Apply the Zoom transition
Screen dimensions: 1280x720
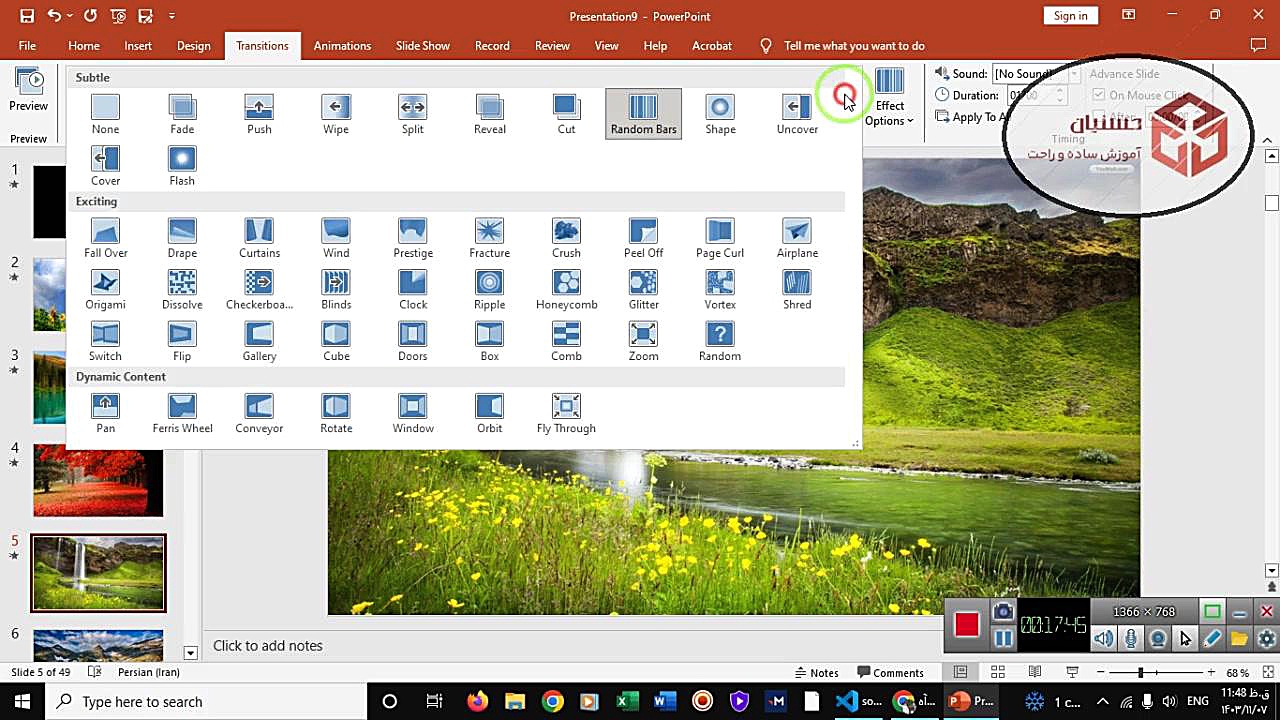click(643, 342)
